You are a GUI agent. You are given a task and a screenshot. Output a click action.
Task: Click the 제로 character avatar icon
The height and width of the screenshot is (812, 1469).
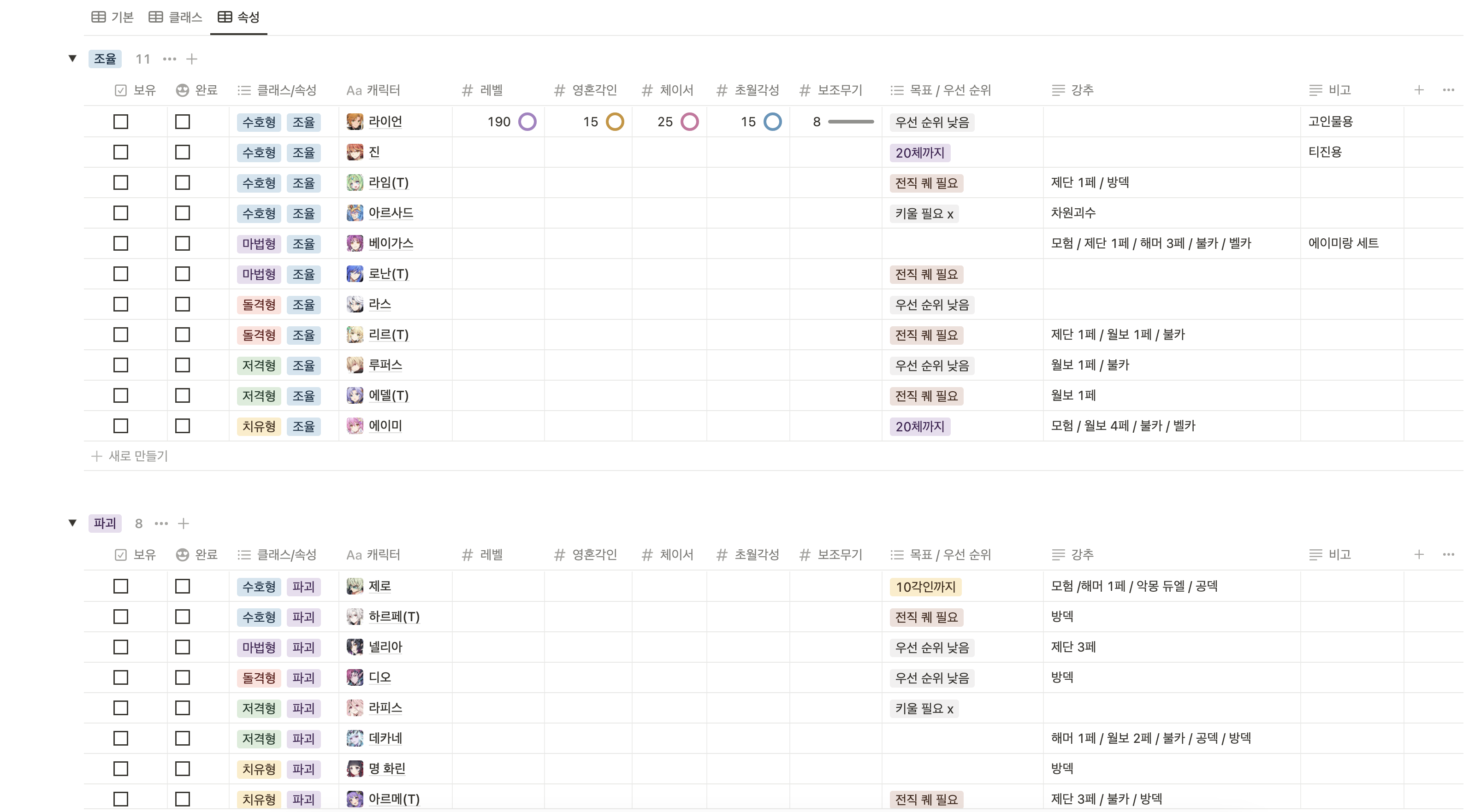coord(355,586)
